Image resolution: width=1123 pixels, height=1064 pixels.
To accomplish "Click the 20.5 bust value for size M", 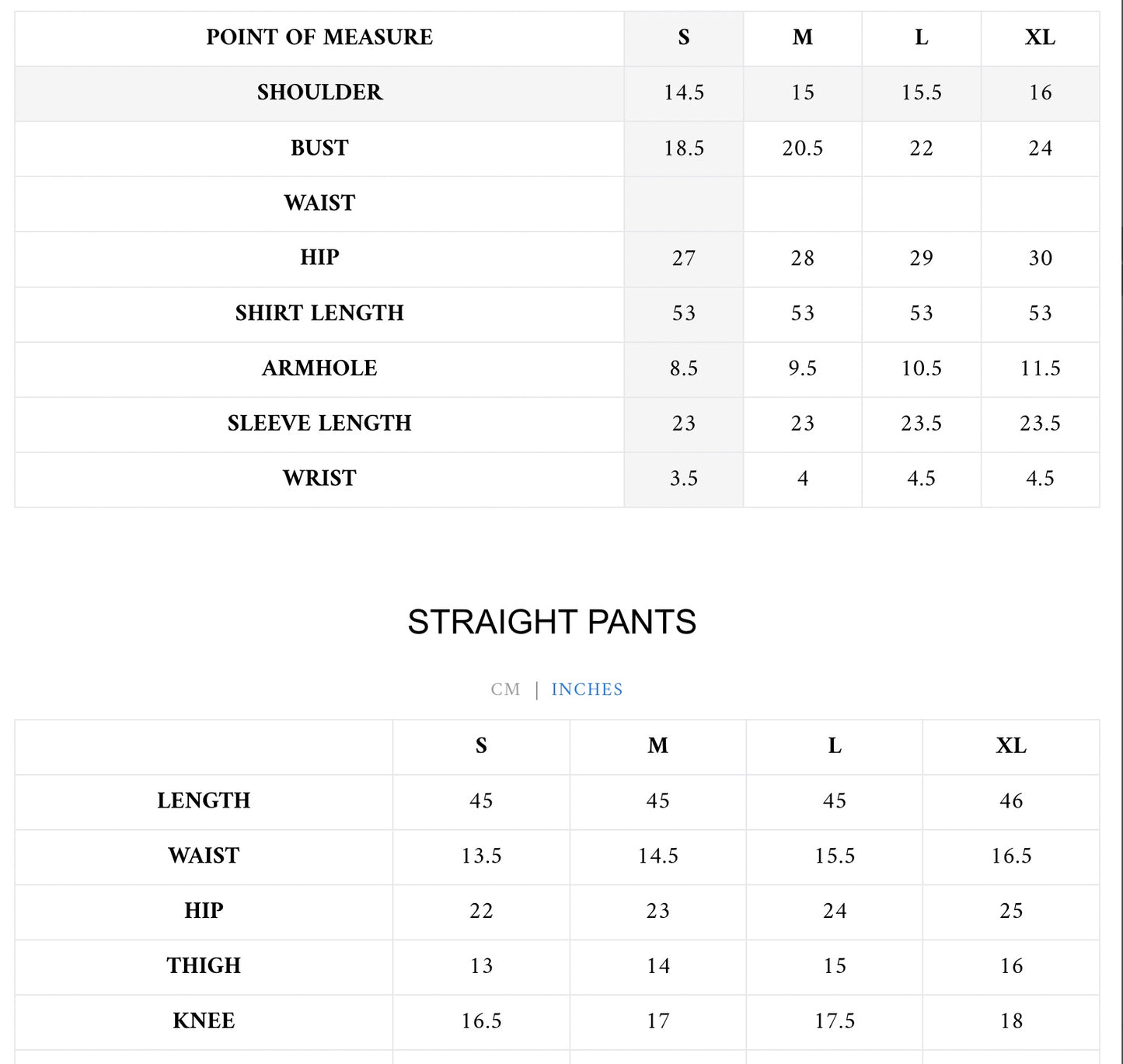I will click(x=803, y=148).
